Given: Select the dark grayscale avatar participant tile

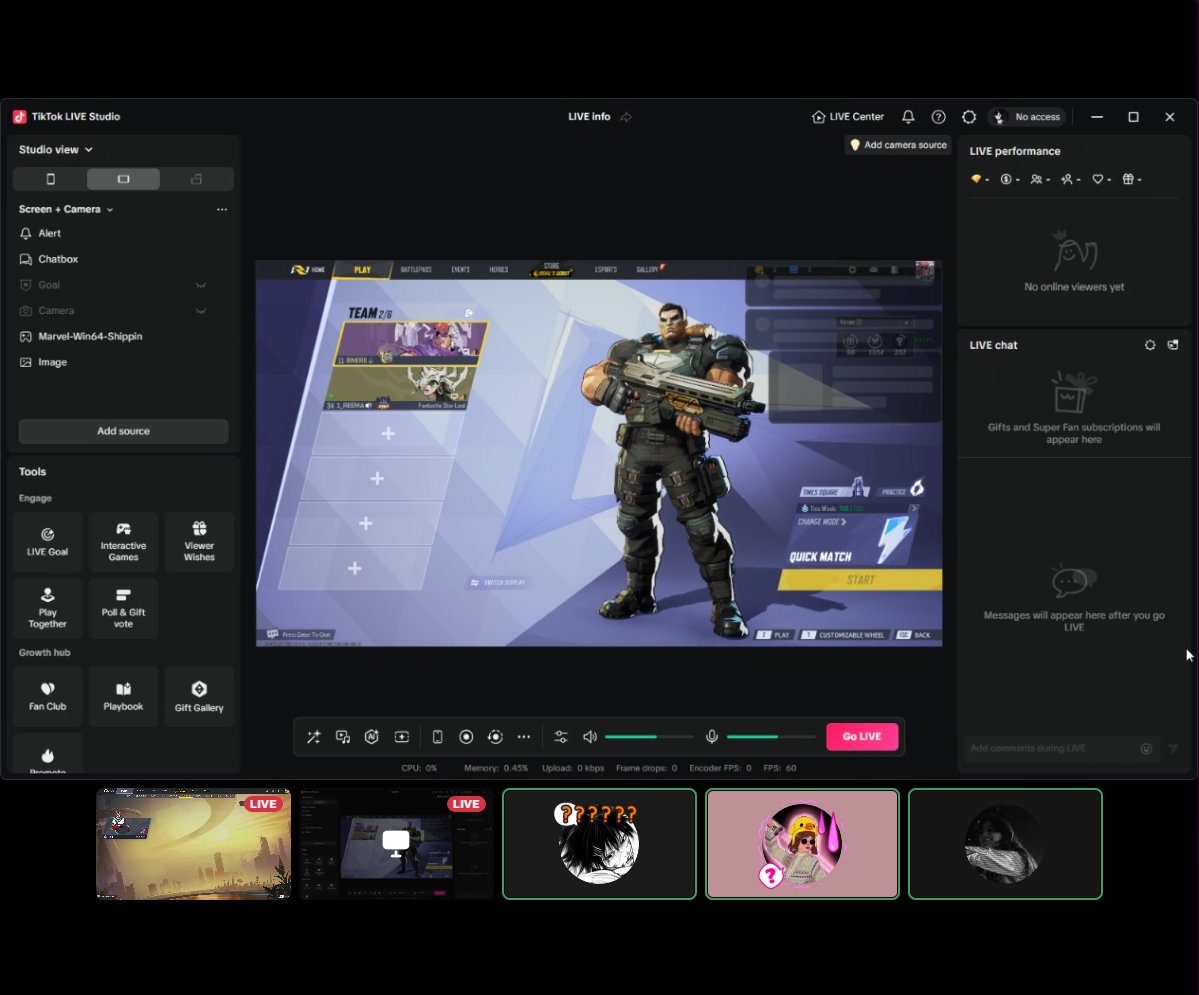Looking at the screenshot, I should (x=1006, y=844).
